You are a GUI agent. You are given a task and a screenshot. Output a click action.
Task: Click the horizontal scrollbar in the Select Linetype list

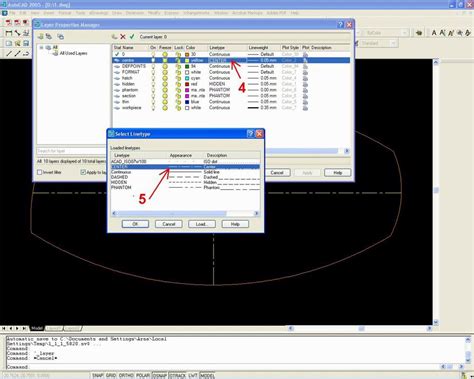click(185, 213)
